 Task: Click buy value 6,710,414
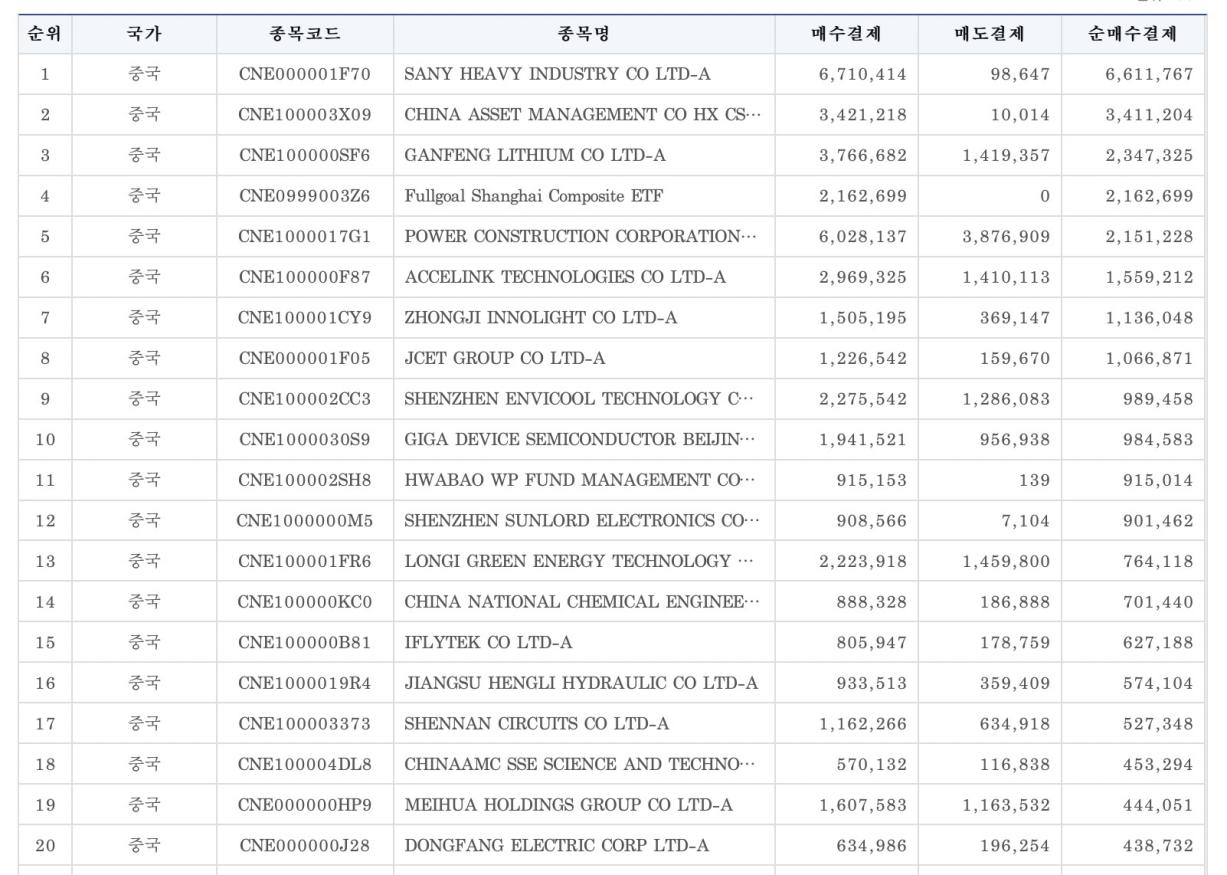[862, 73]
